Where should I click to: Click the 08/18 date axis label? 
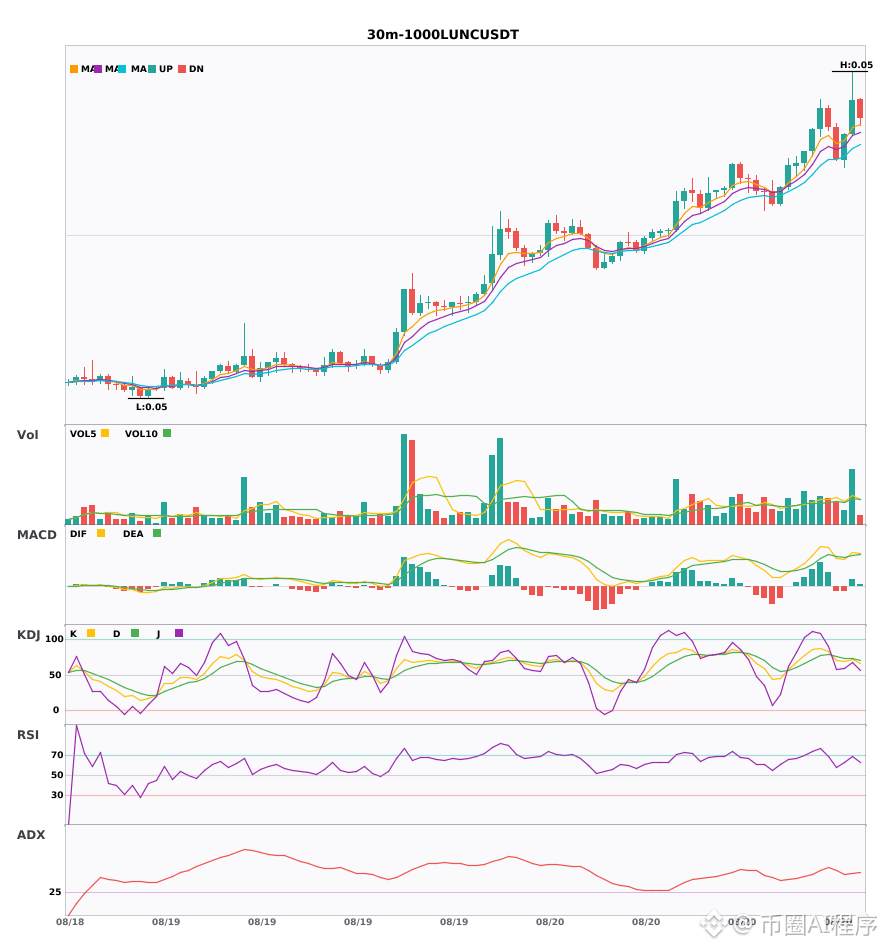pos(70,922)
